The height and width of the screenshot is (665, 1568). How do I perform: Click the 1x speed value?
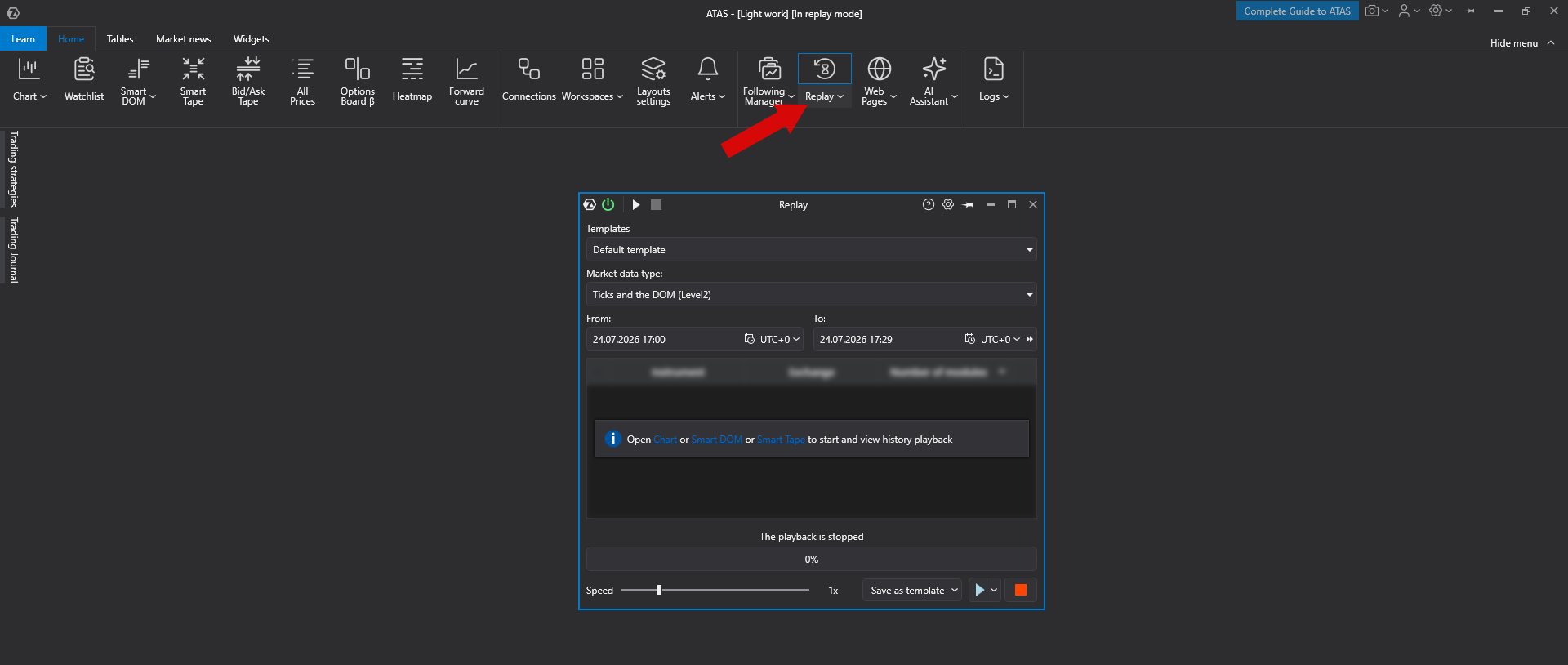[834, 591]
